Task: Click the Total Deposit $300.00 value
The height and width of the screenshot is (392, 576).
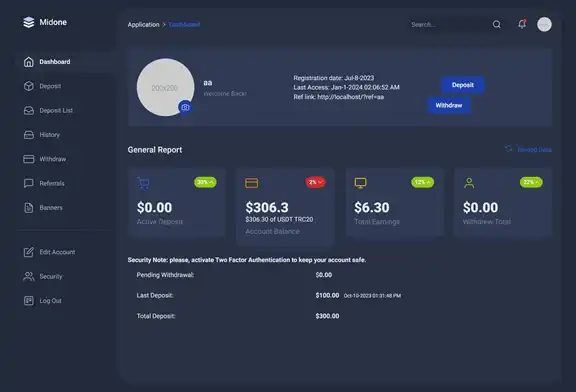Action: coord(327,316)
